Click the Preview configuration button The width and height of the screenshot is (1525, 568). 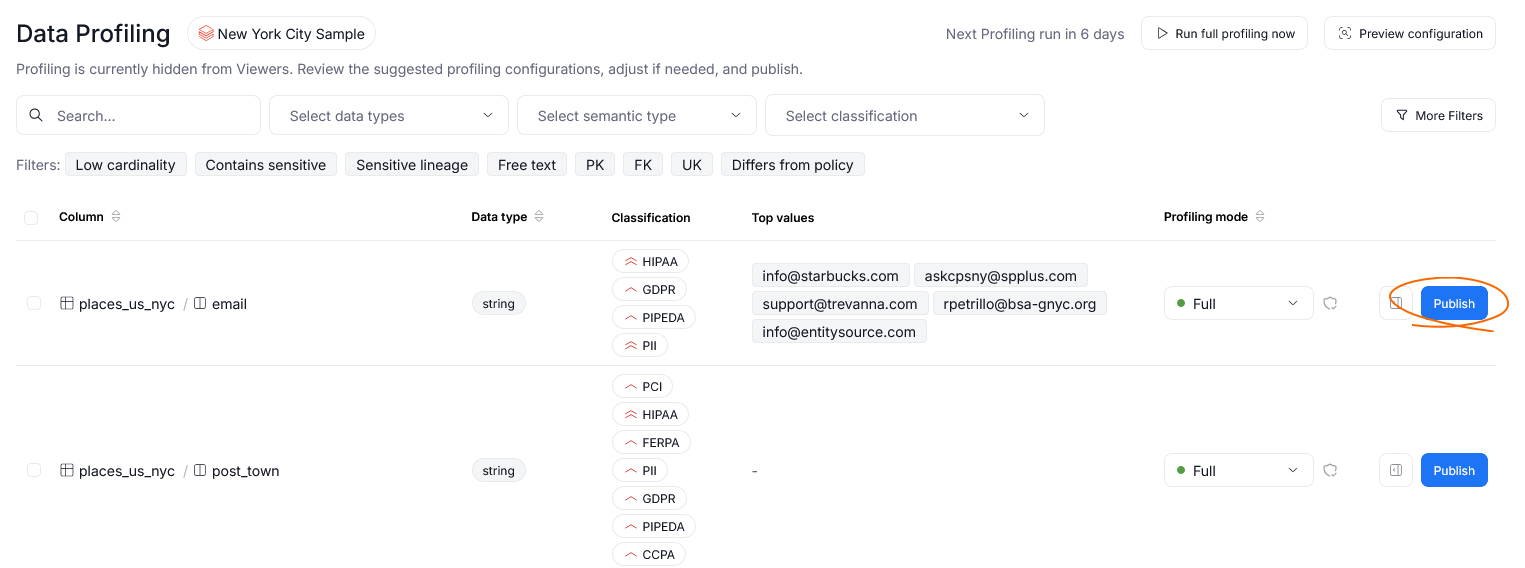pyautogui.click(x=1410, y=33)
